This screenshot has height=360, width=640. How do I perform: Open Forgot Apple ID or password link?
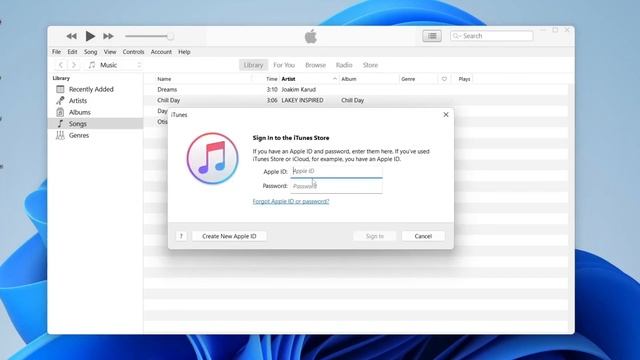point(291,201)
